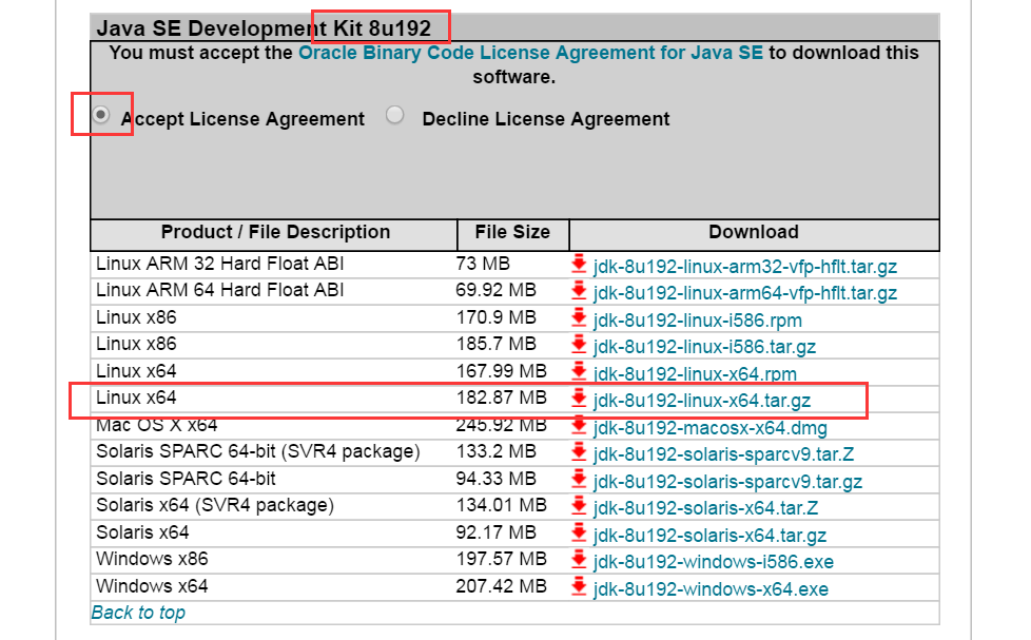Download jdk-8u192-linux-arm32-vfp-hflt.tar.gz
Screen dimensions: 1031x640
click(745, 266)
